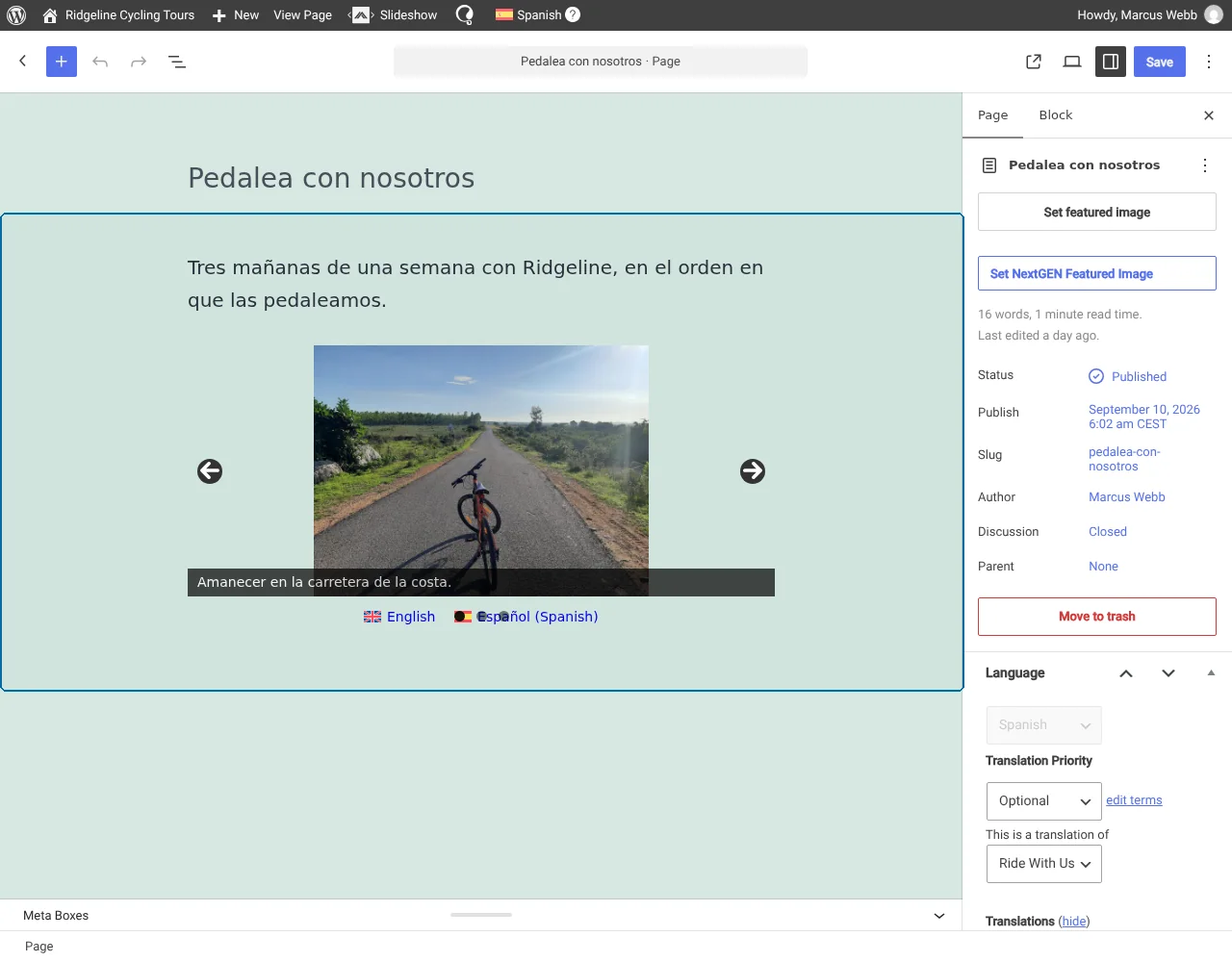Toggle the settings sidebar panel
1232x962 pixels.
pyautogui.click(x=1111, y=62)
